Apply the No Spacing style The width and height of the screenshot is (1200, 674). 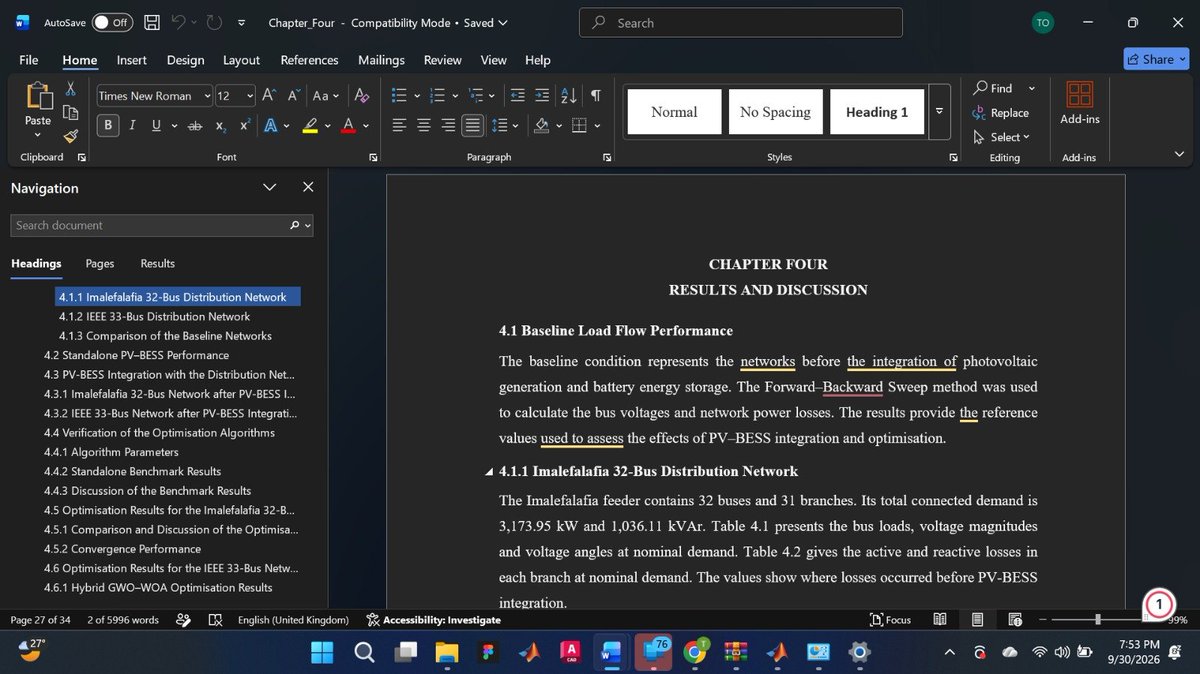(775, 112)
